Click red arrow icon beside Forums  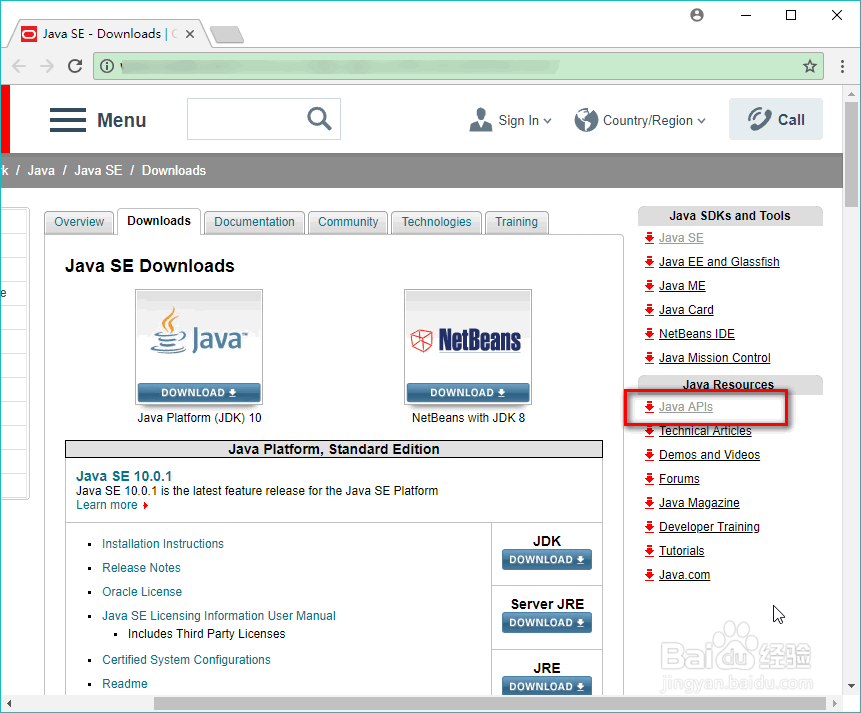click(x=649, y=478)
